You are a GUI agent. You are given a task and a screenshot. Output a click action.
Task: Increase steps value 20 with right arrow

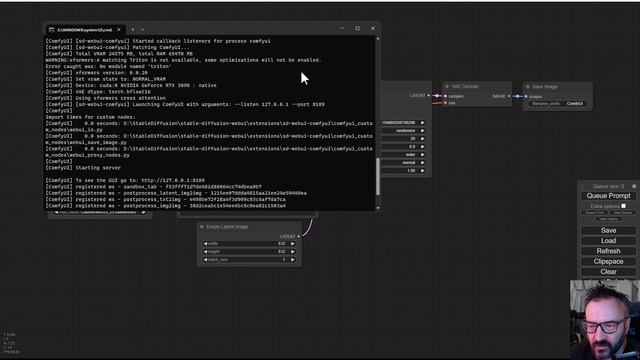[x=422, y=139]
